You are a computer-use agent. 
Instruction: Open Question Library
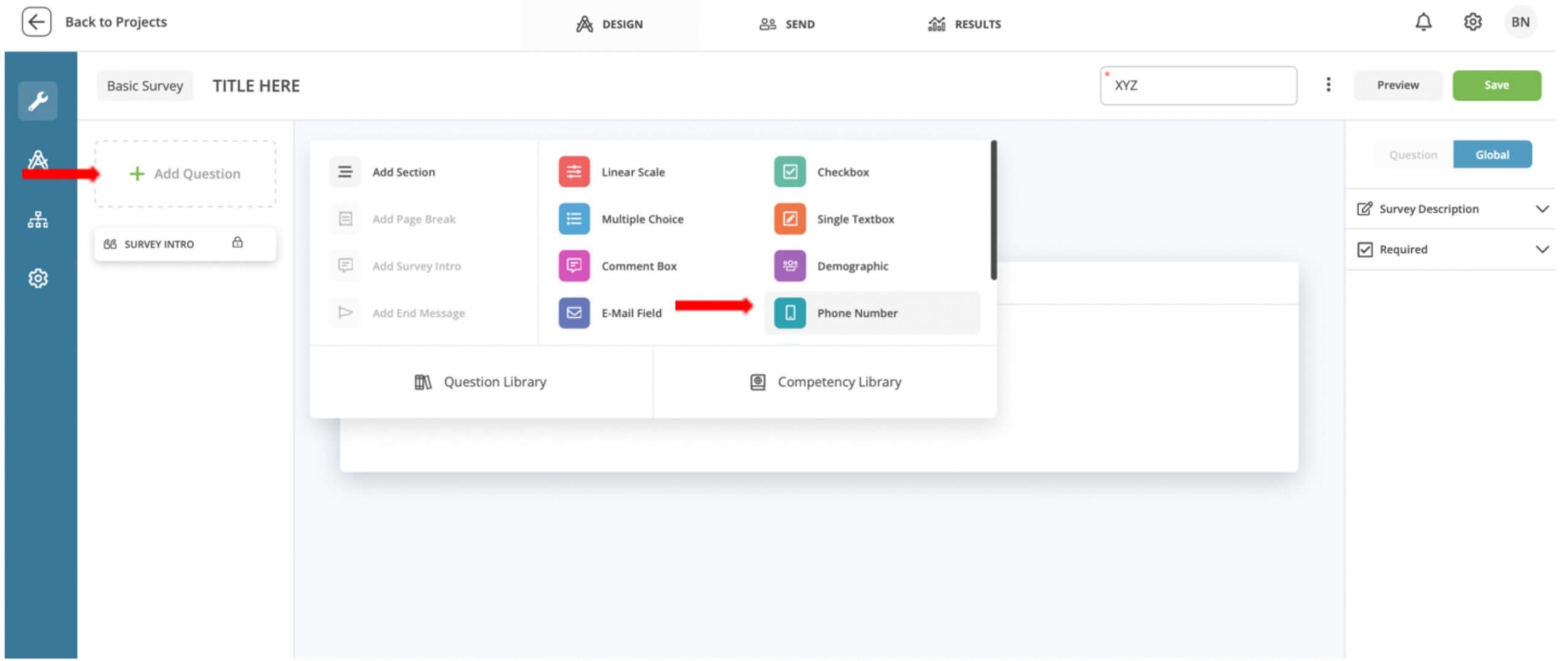pos(481,382)
